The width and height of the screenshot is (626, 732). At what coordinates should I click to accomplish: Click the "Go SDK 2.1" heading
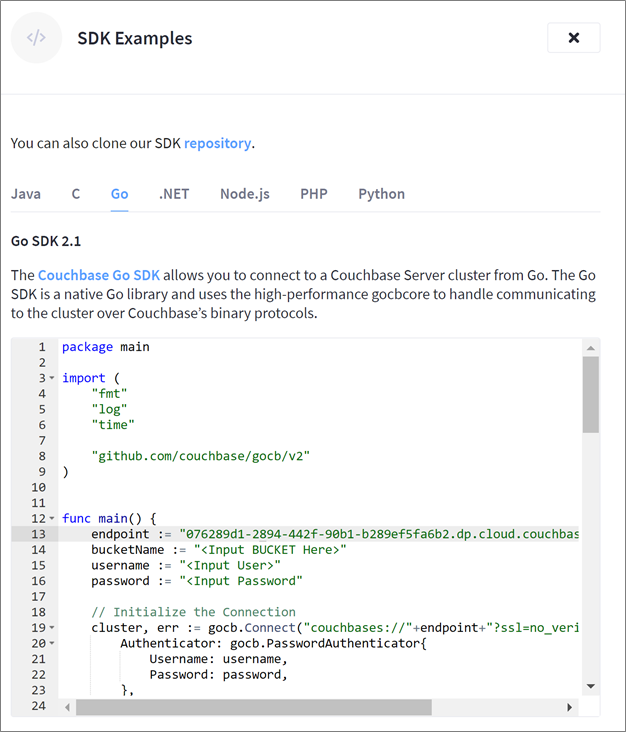point(46,241)
